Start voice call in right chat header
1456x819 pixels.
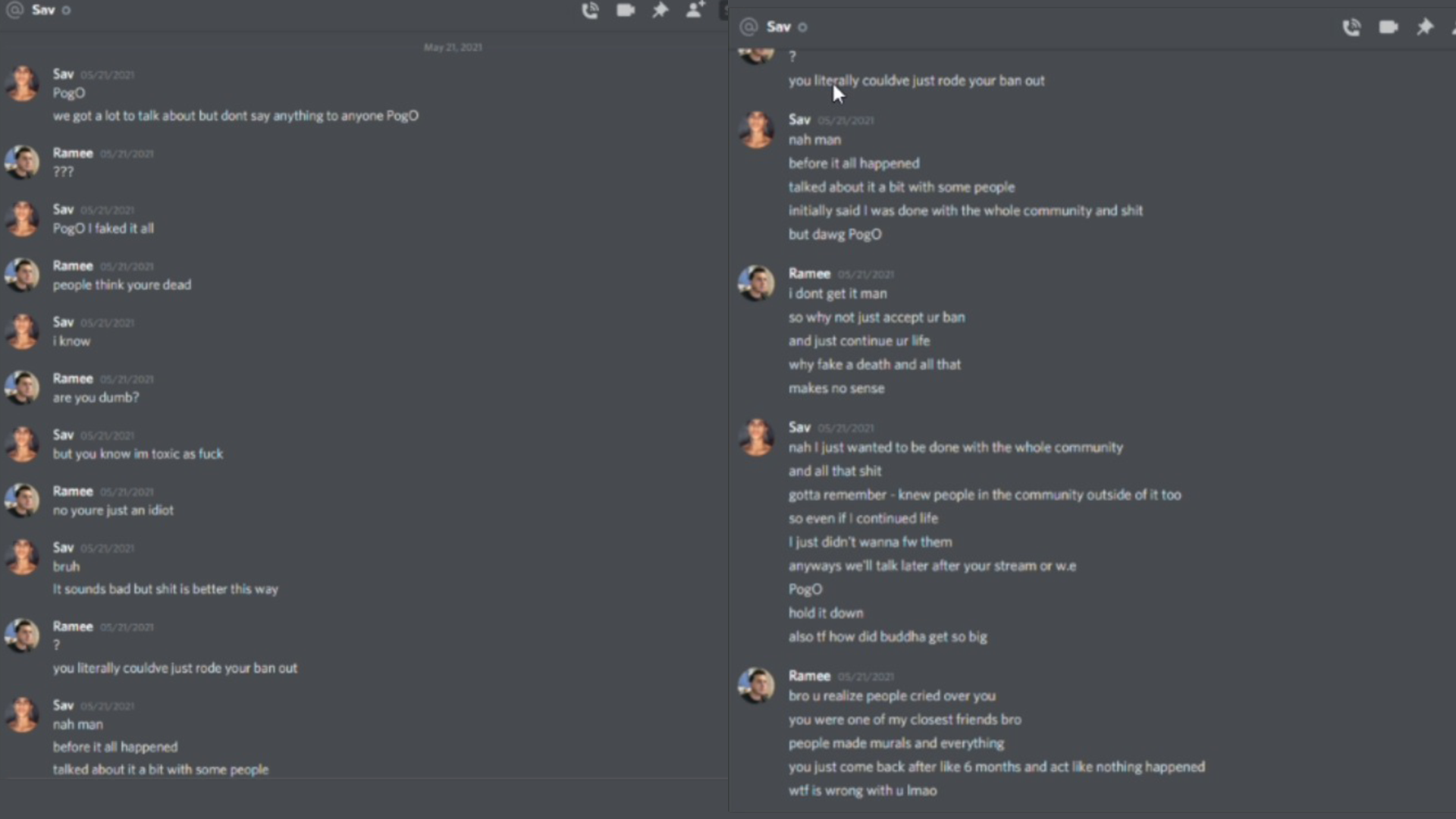click(1351, 28)
